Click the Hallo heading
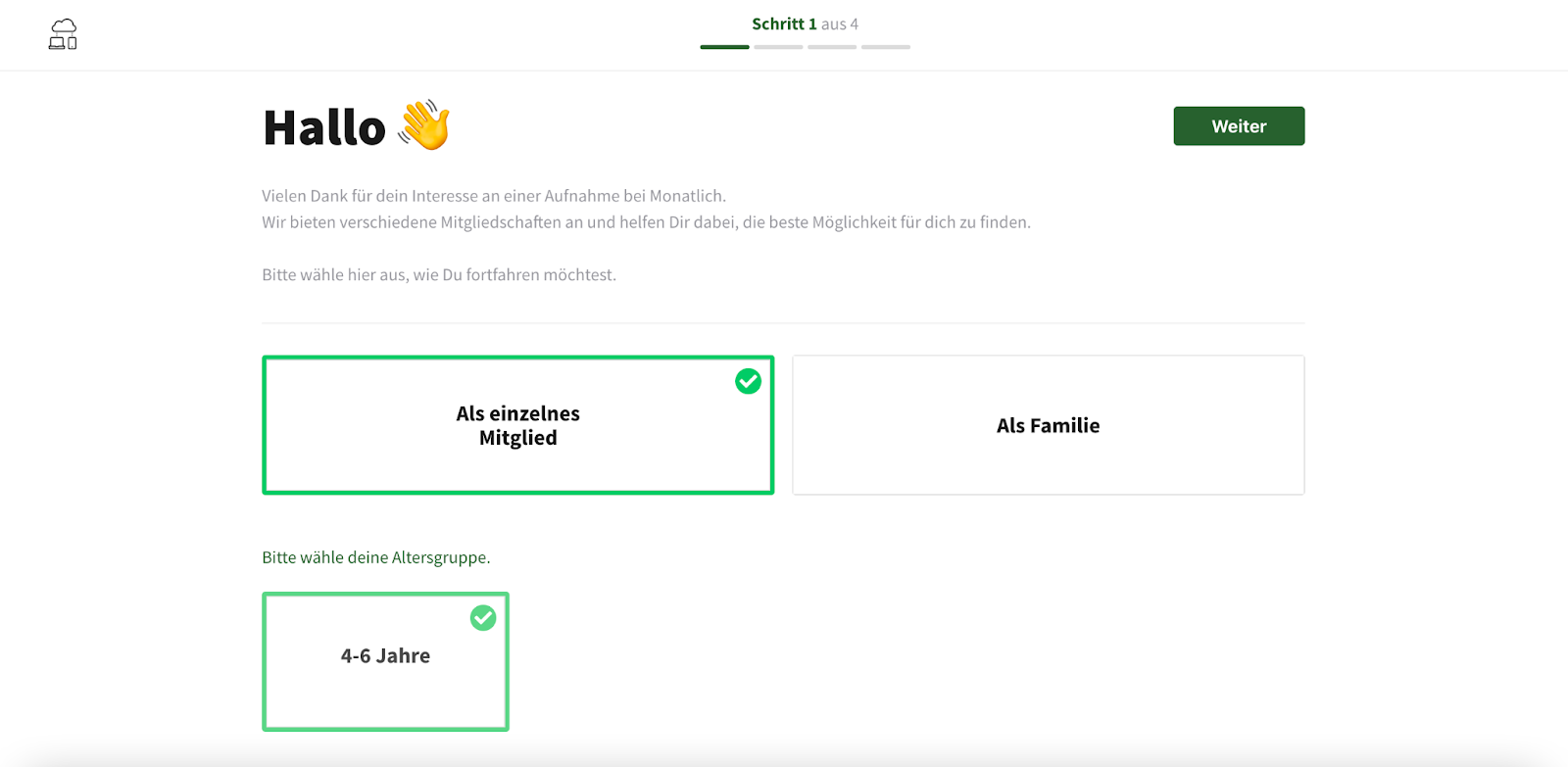Image resolution: width=1568 pixels, height=767 pixels. point(324,128)
